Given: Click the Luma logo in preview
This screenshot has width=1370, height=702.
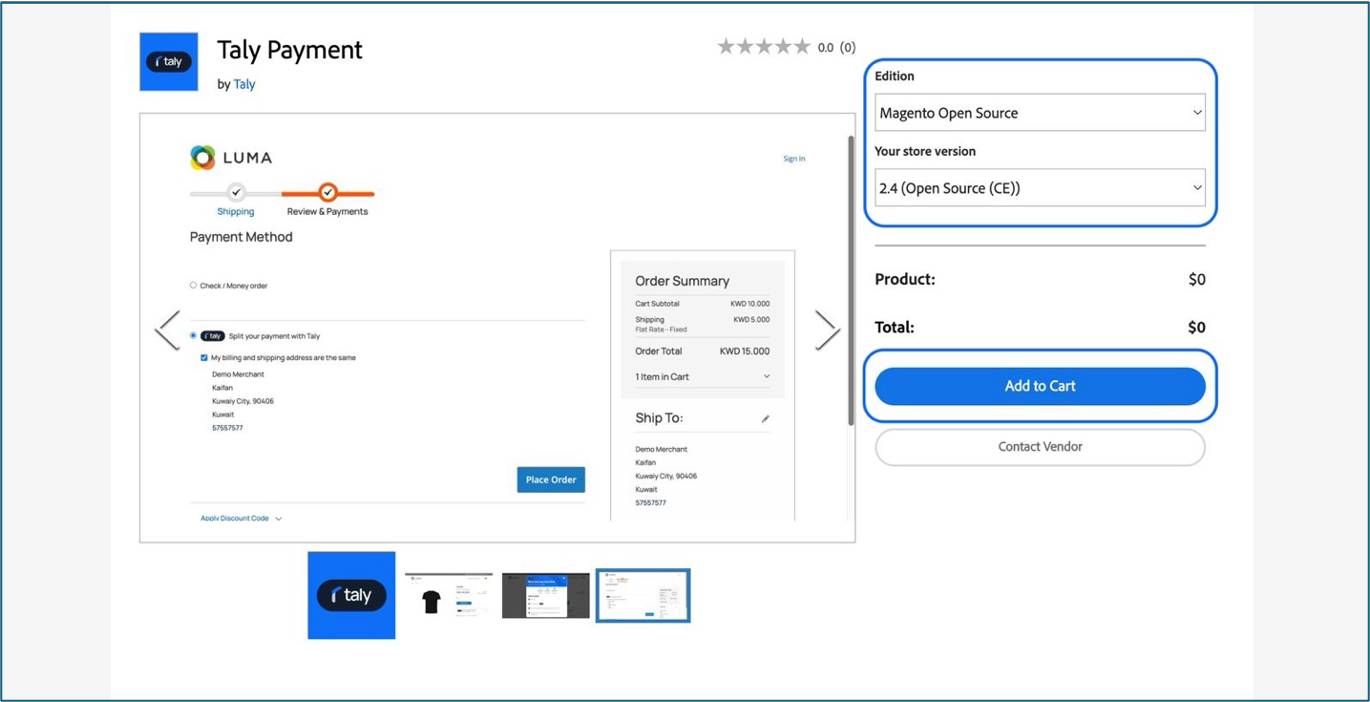Looking at the screenshot, I should [x=231, y=157].
